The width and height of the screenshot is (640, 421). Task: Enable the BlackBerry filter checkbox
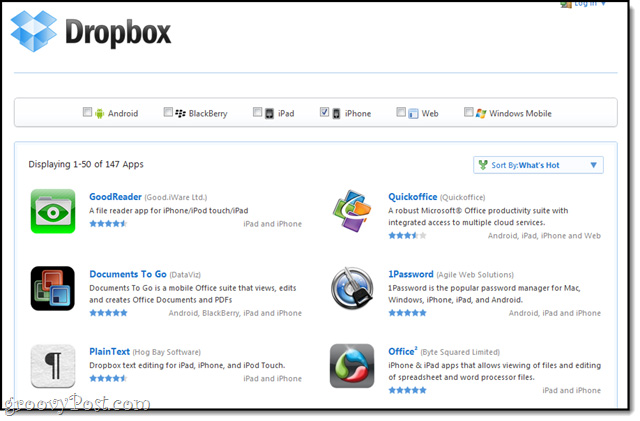point(168,112)
